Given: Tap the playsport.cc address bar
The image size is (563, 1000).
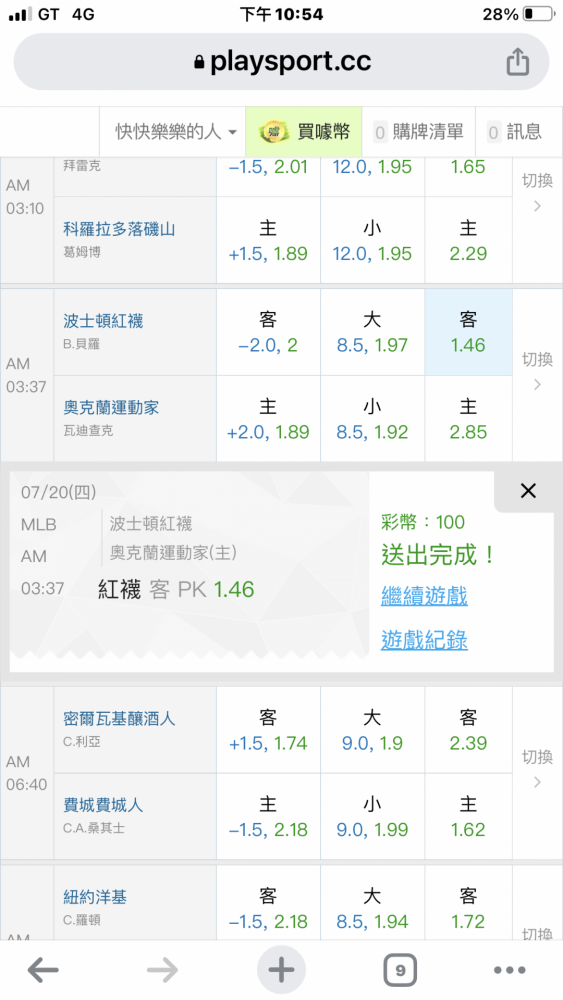Looking at the screenshot, I should click(281, 62).
